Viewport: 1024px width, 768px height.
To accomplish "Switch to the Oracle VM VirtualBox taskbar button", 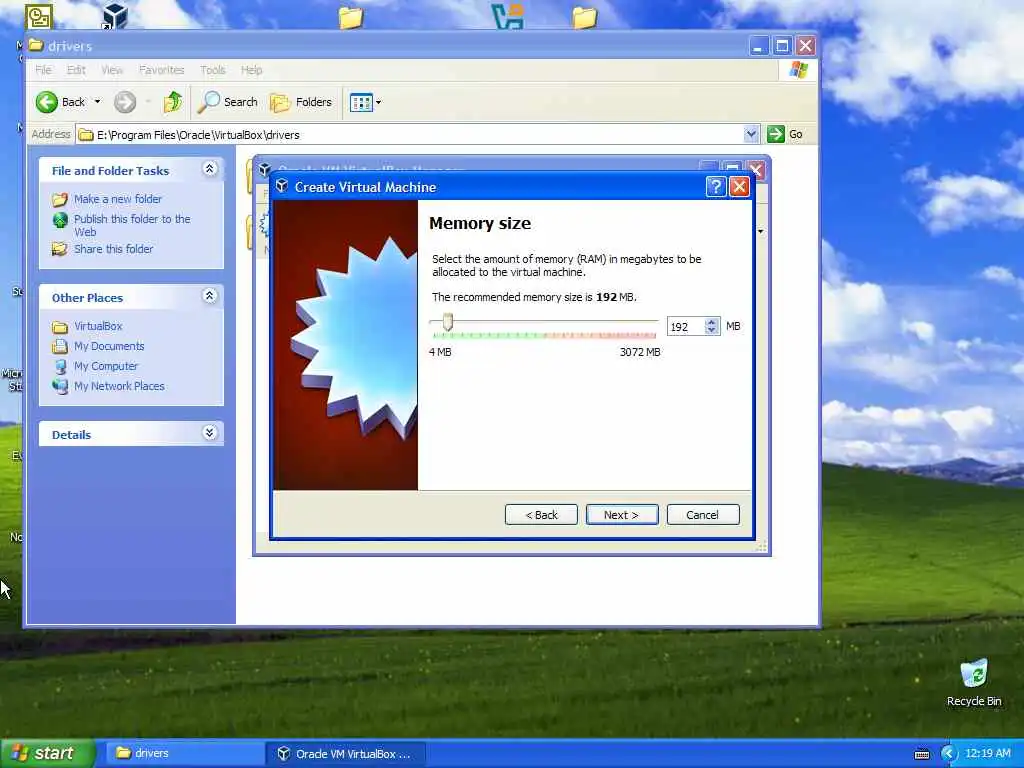I will tap(347, 754).
